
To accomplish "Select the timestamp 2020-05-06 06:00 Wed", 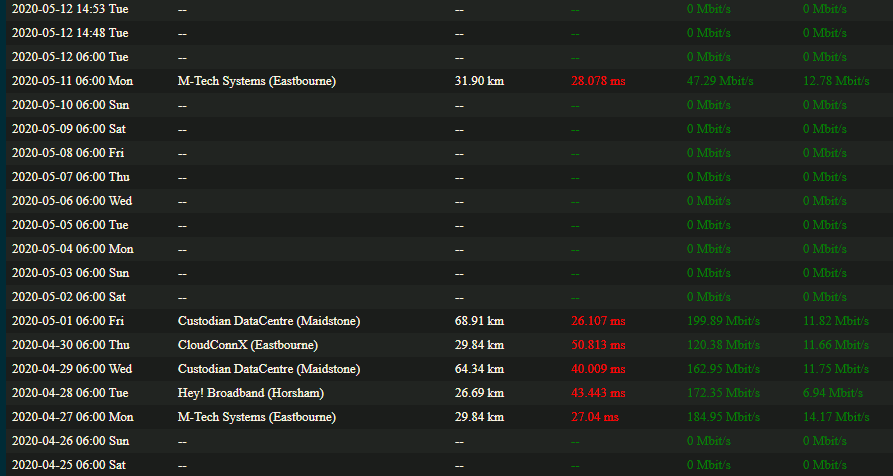I will (x=72, y=201).
